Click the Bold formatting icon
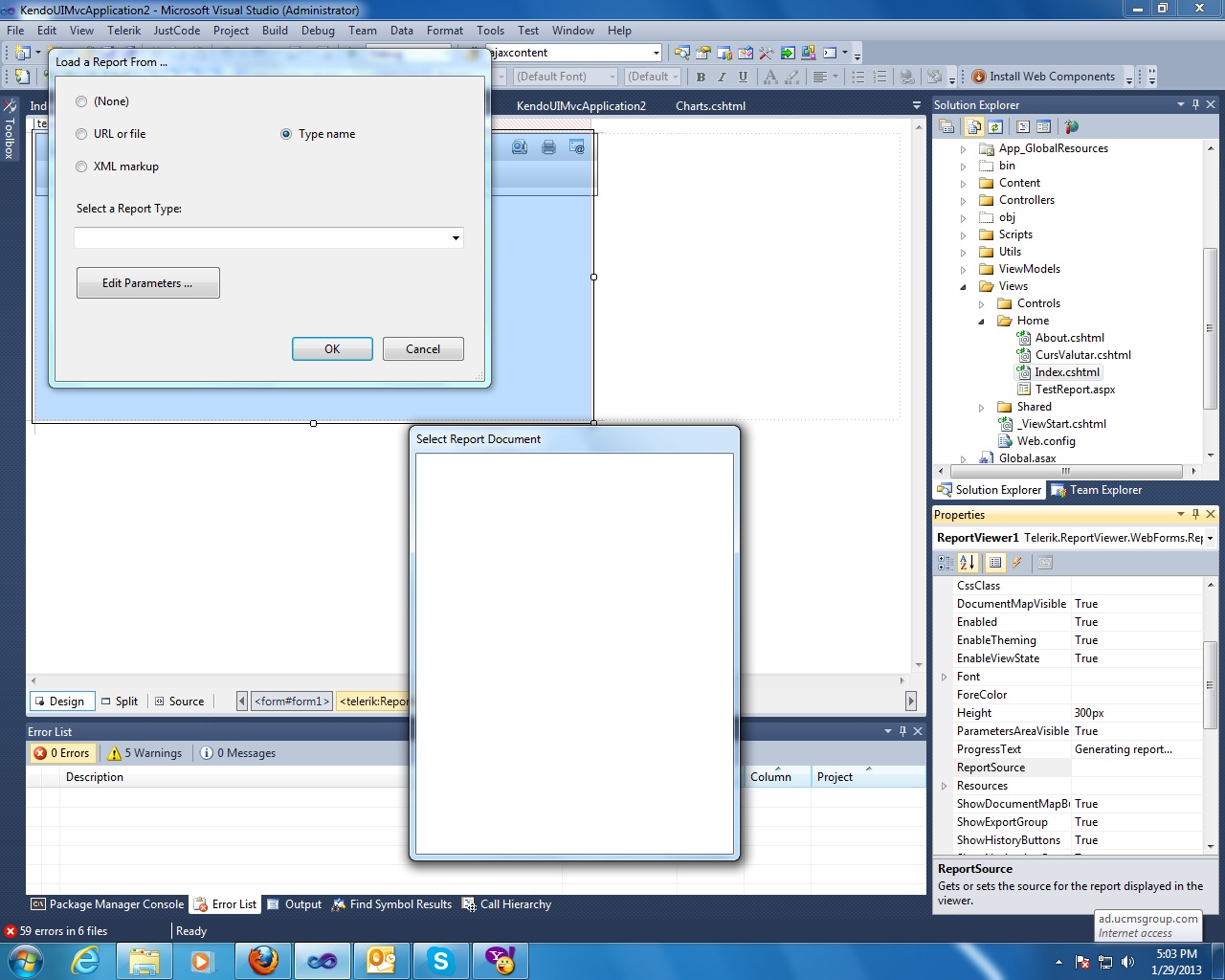This screenshot has width=1225, height=980. (x=701, y=77)
